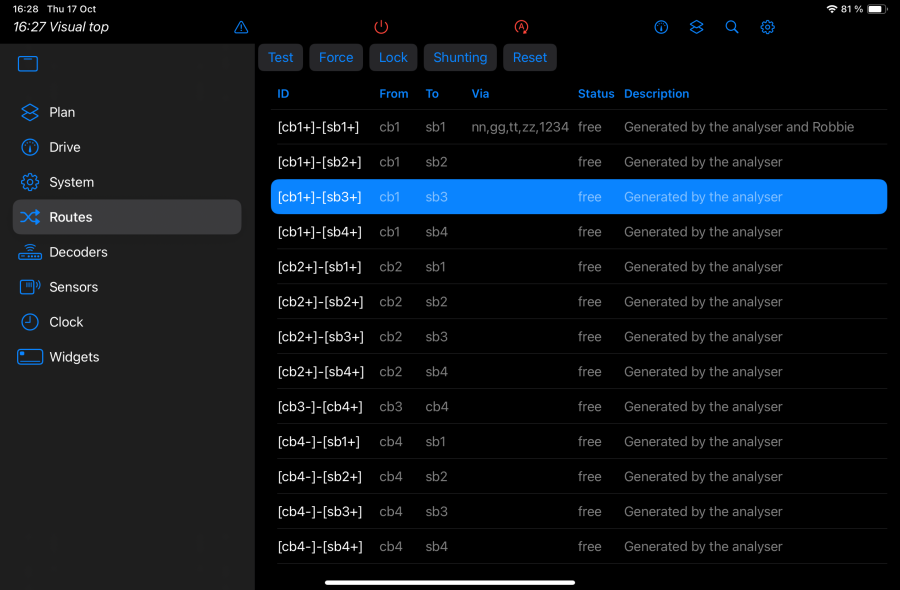Image resolution: width=900 pixels, height=590 pixels.
Task: Open the info icon in top bar
Action: click(661, 27)
